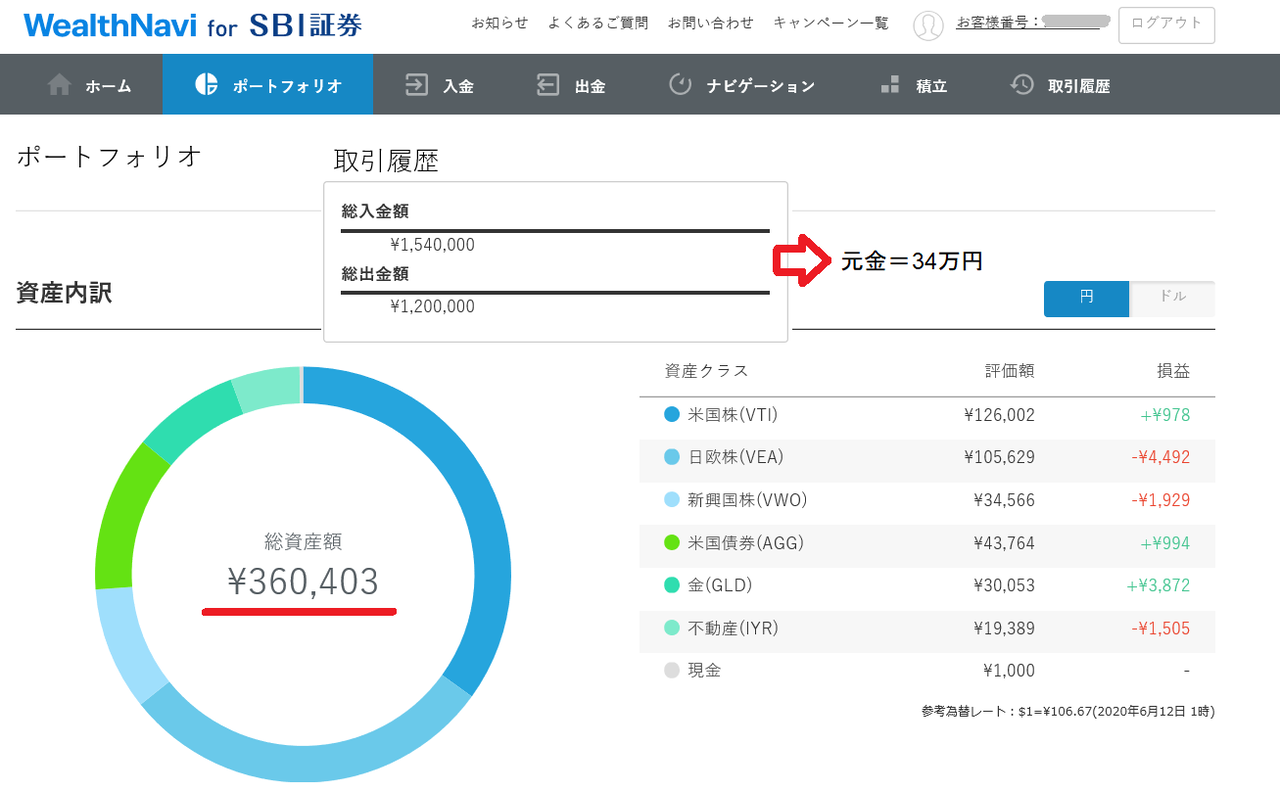Viewport: 1280px width, 792px height.
Task: Click the VEA valuation ¥105,629
Action: tap(999, 457)
